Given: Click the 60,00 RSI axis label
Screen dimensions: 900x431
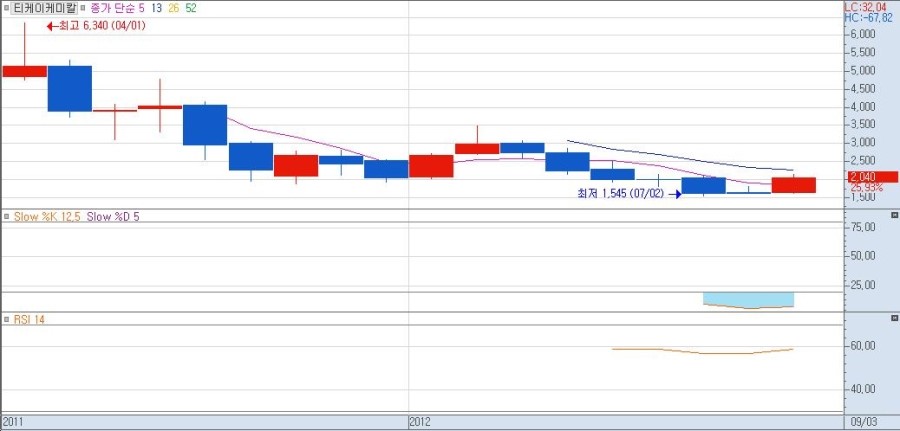Looking at the screenshot, I should point(863,345).
